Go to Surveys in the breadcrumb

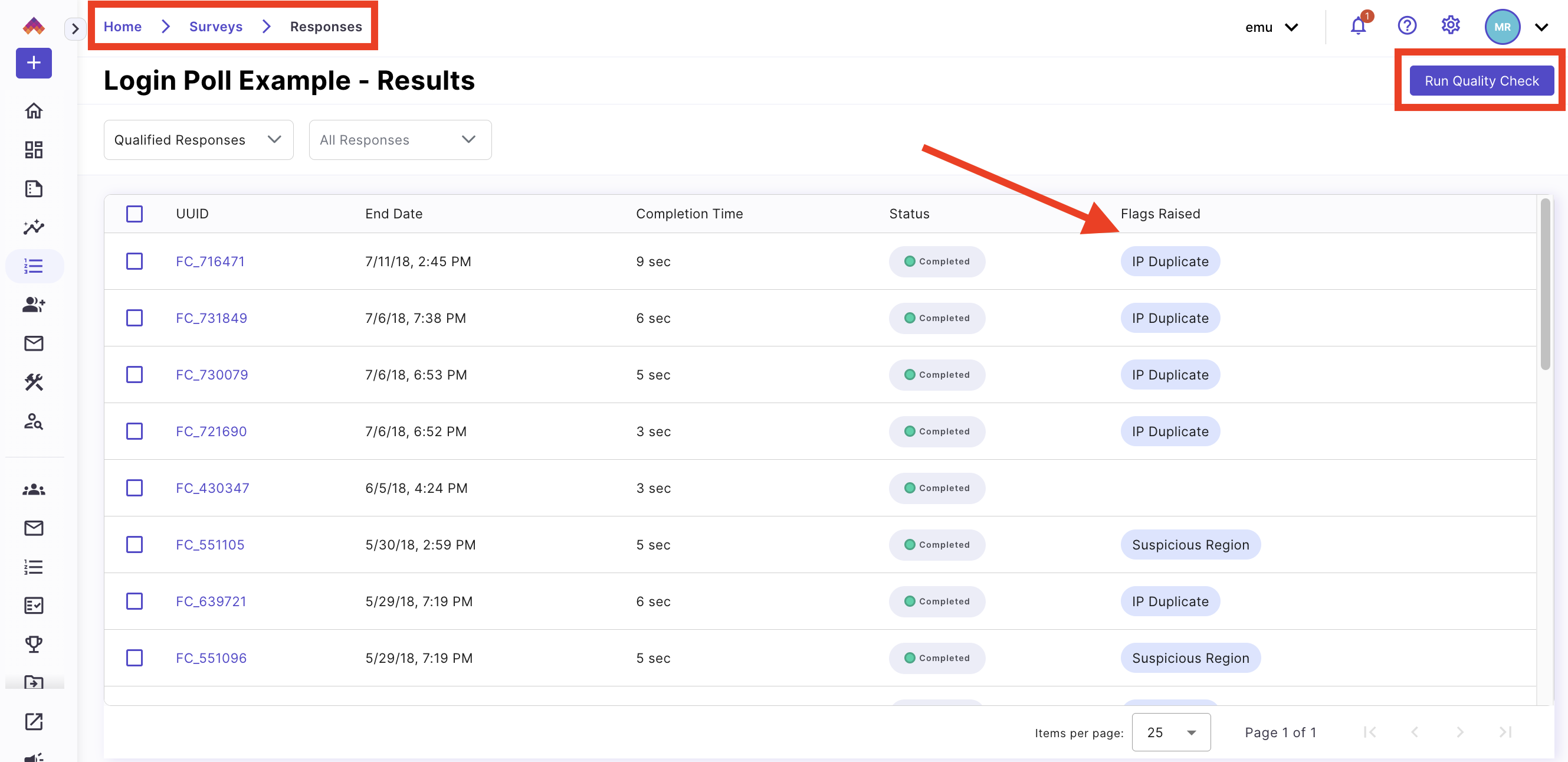click(215, 27)
